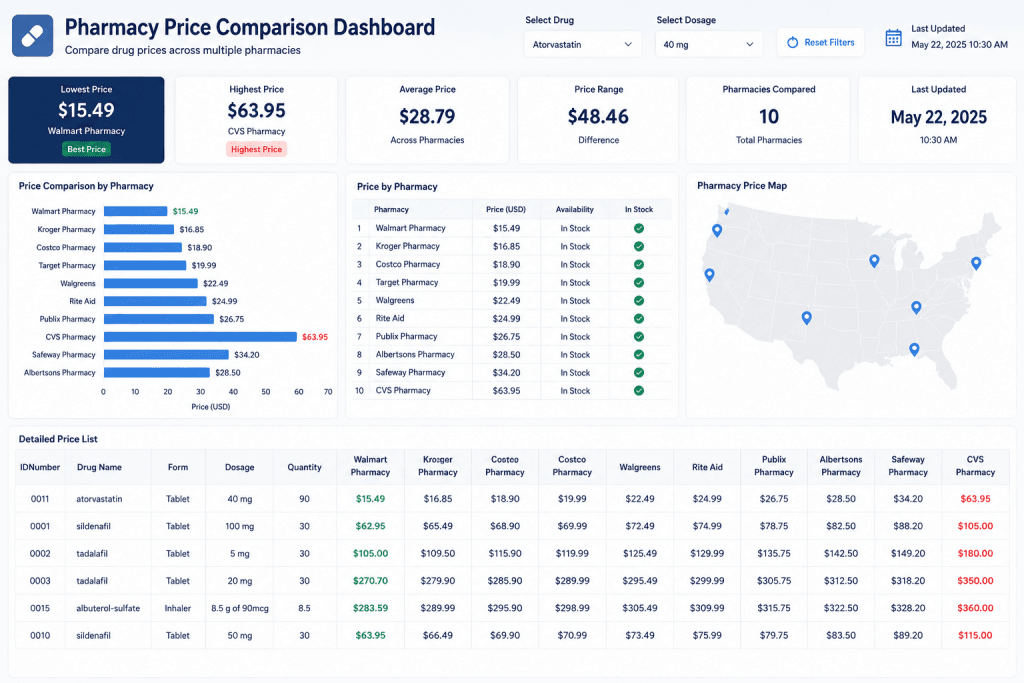Screen dimensions: 1024x683
Task: Click the Reset Filters button
Action: pos(820,42)
